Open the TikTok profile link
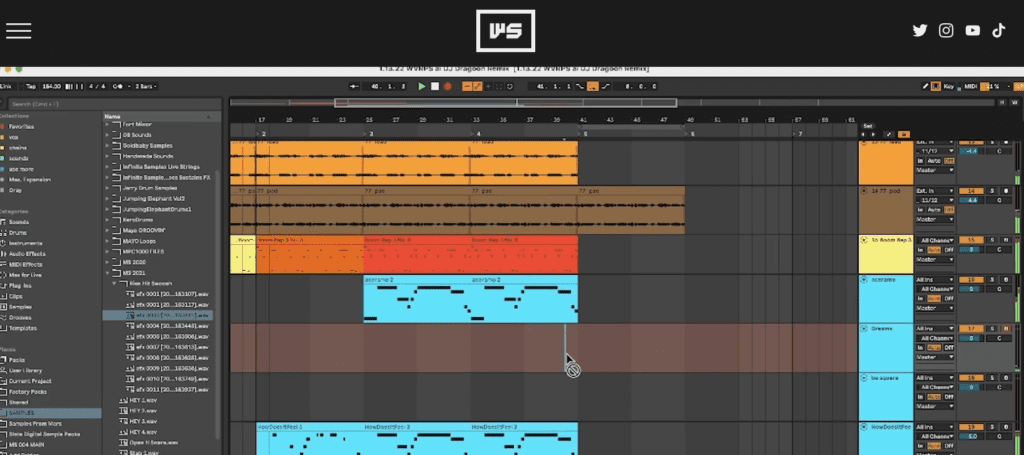The width and height of the screenshot is (1024, 455). (999, 30)
